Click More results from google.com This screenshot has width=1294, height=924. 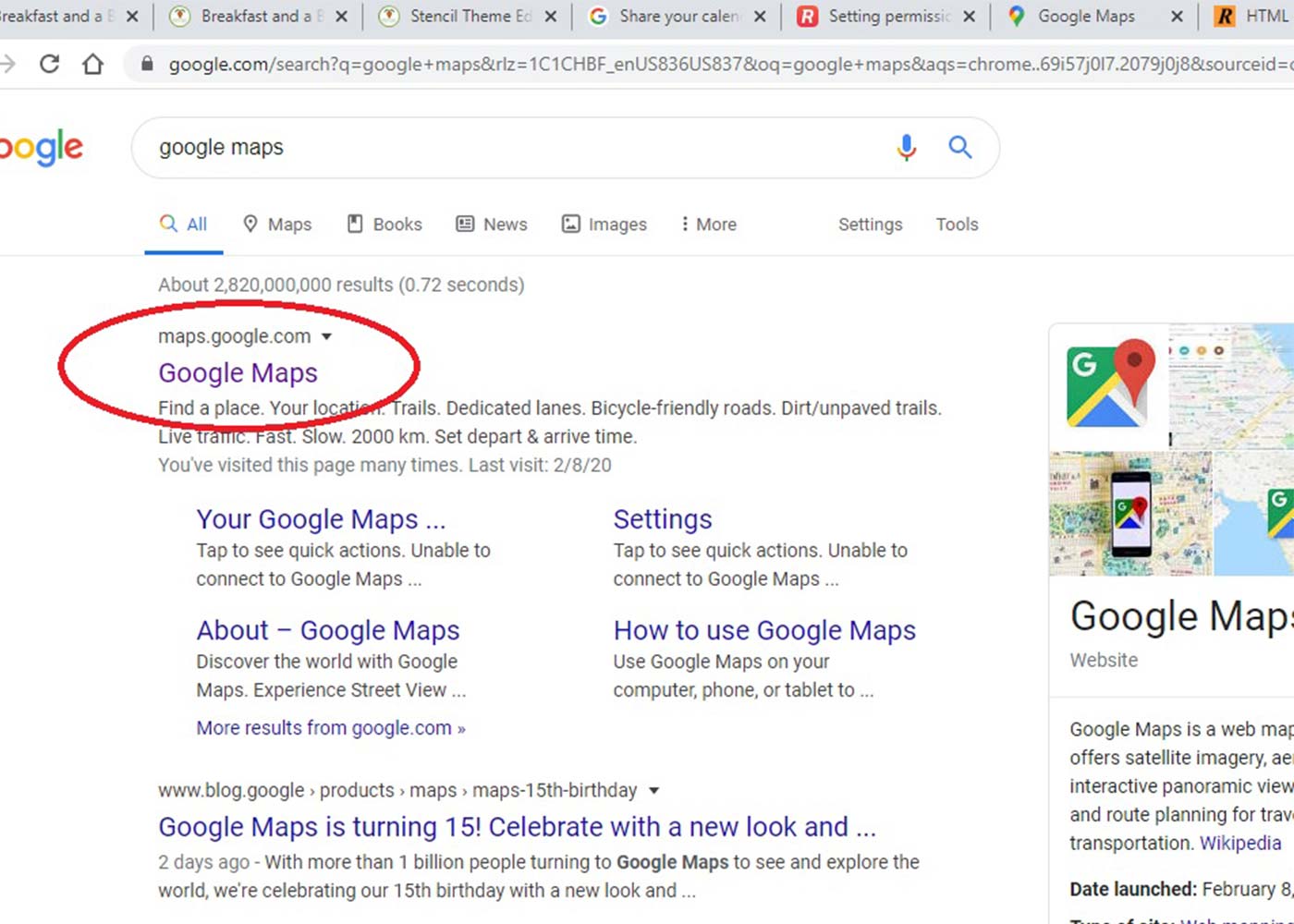pos(331,728)
